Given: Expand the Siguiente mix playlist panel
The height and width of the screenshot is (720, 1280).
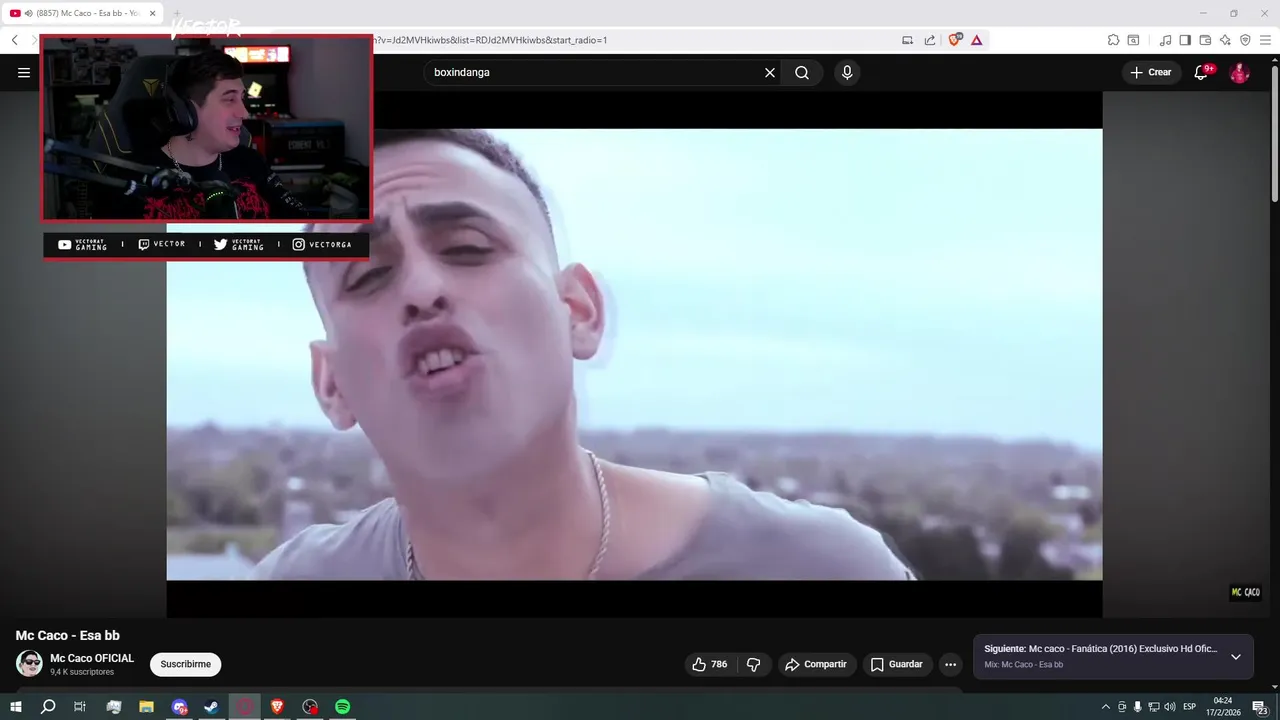Looking at the screenshot, I should point(1236,657).
